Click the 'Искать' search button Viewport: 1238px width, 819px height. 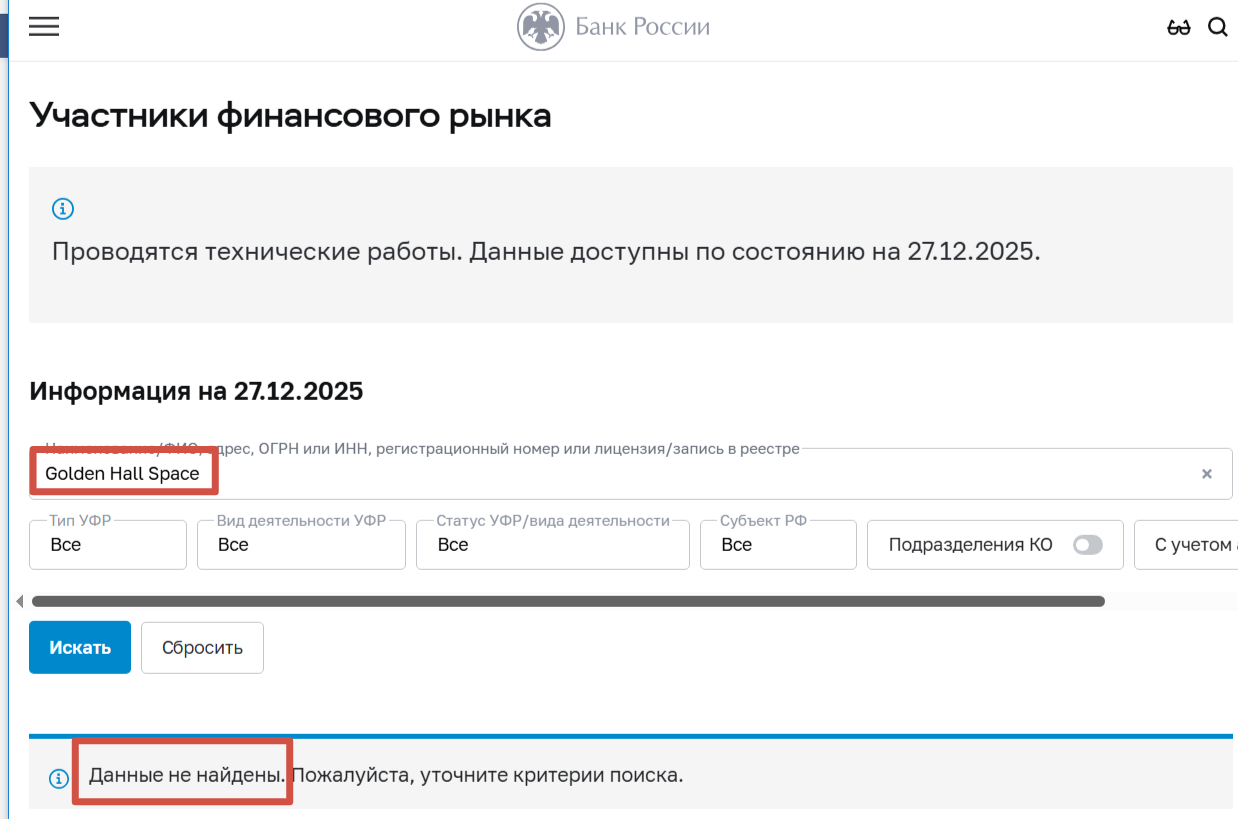pyautogui.click(x=80, y=647)
